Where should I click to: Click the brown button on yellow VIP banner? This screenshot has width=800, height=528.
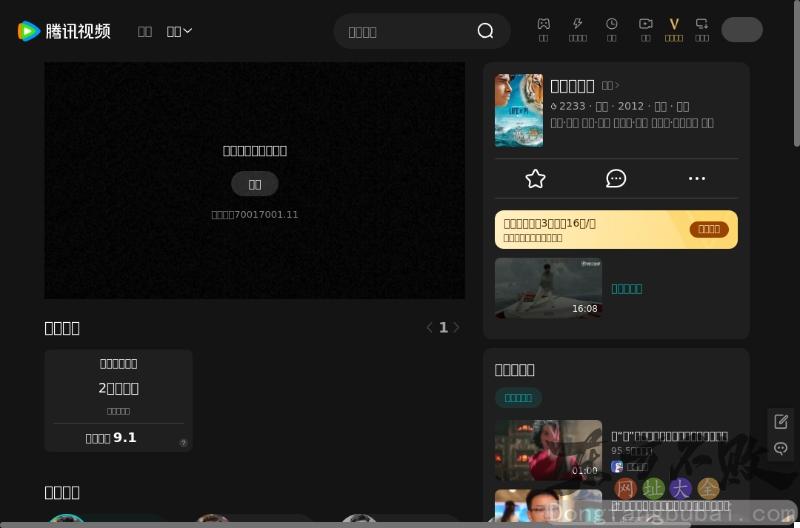(708, 229)
